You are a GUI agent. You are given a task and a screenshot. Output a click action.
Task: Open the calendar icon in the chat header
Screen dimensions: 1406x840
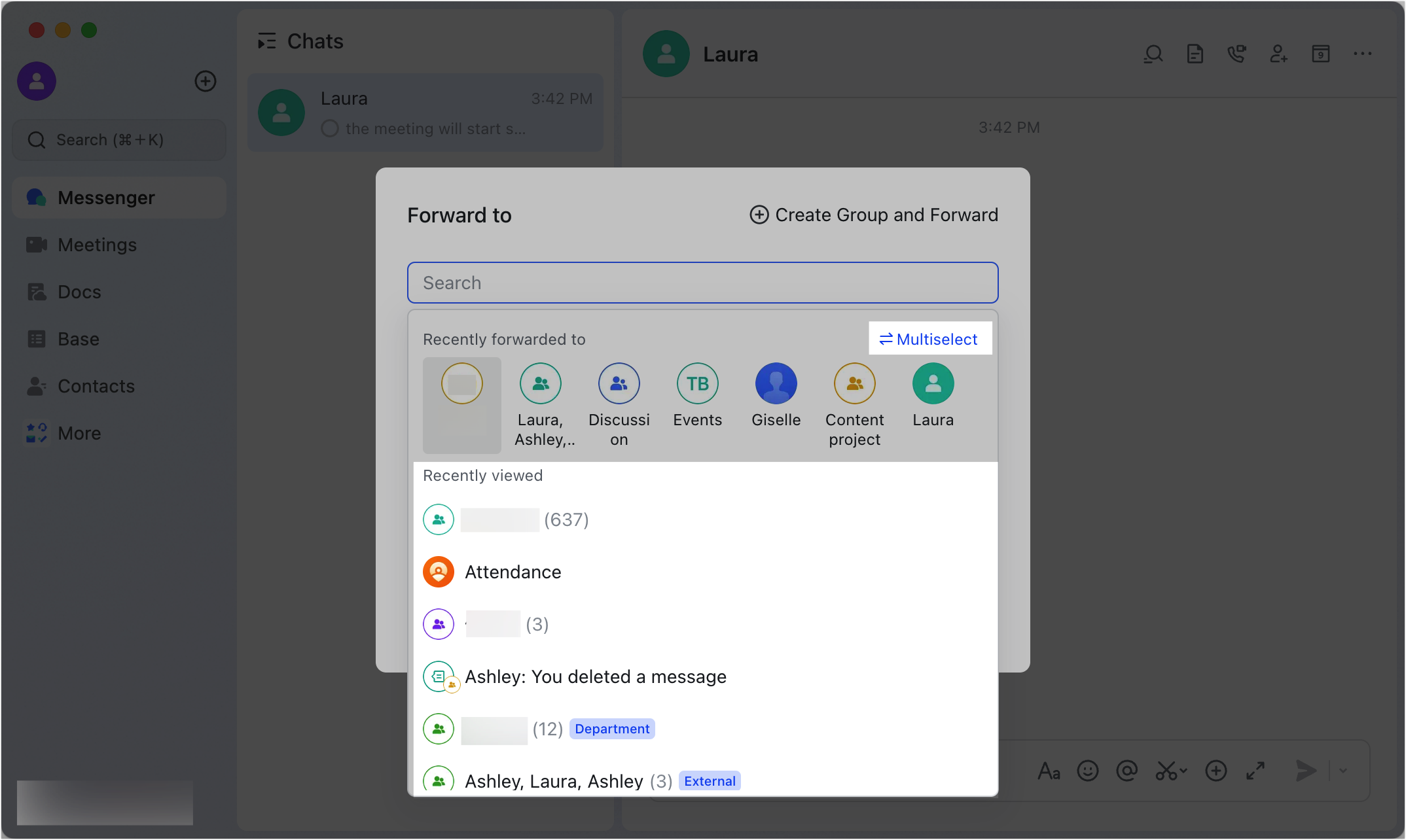pos(1322,54)
